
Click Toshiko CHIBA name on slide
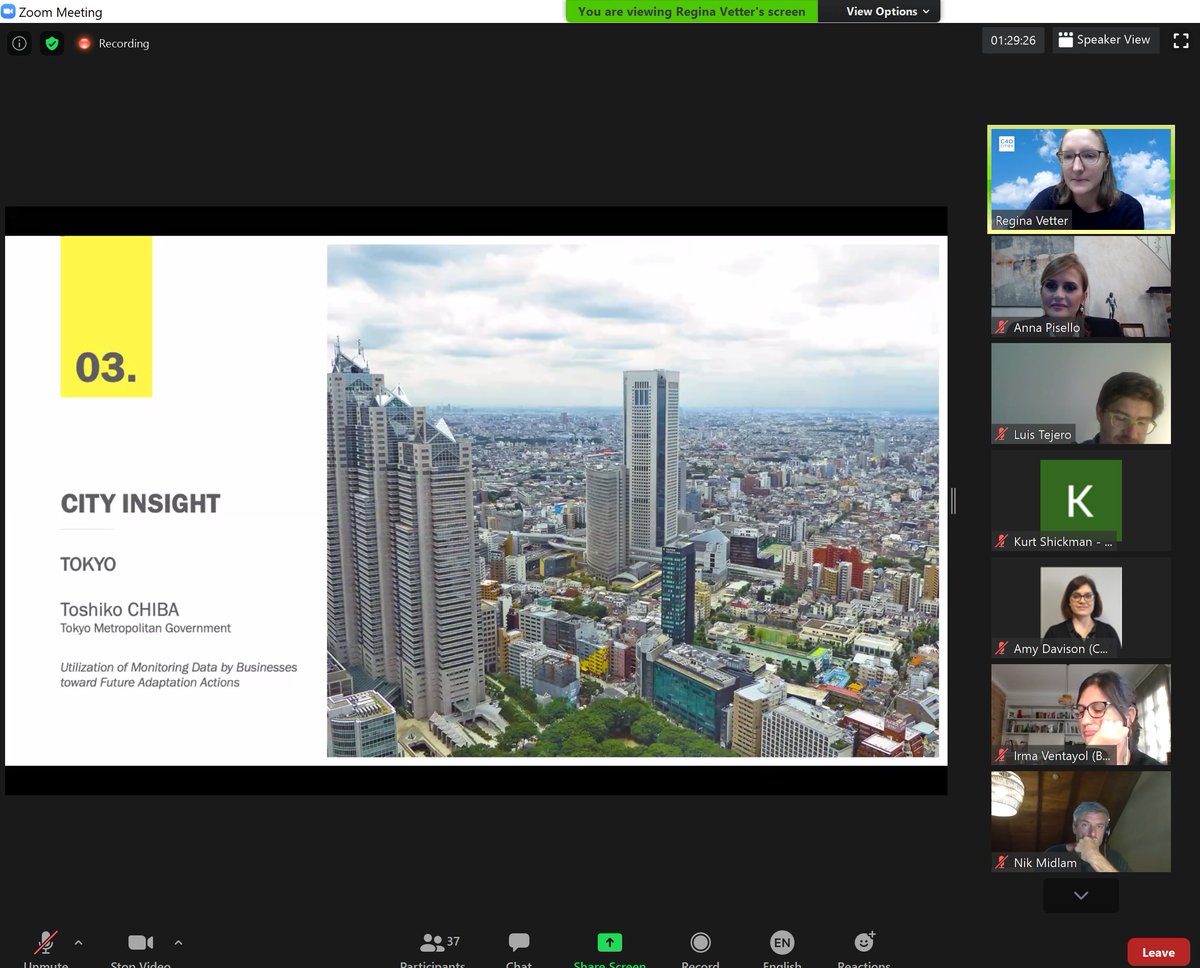point(120,609)
